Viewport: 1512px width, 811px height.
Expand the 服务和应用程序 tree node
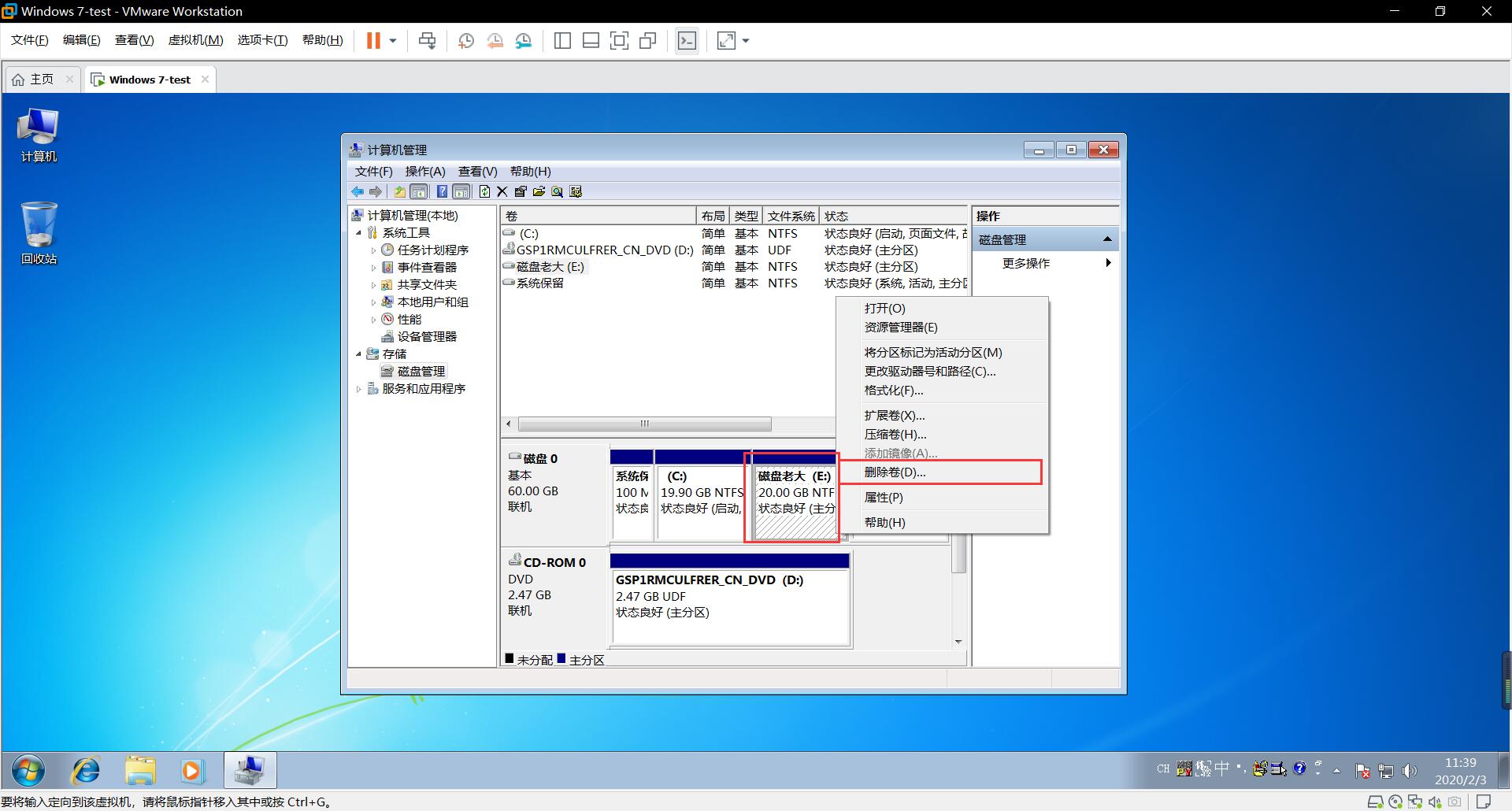[359, 388]
